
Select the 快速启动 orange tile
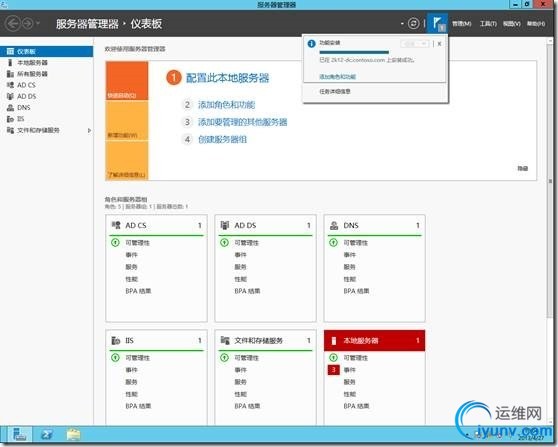click(127, 80)
